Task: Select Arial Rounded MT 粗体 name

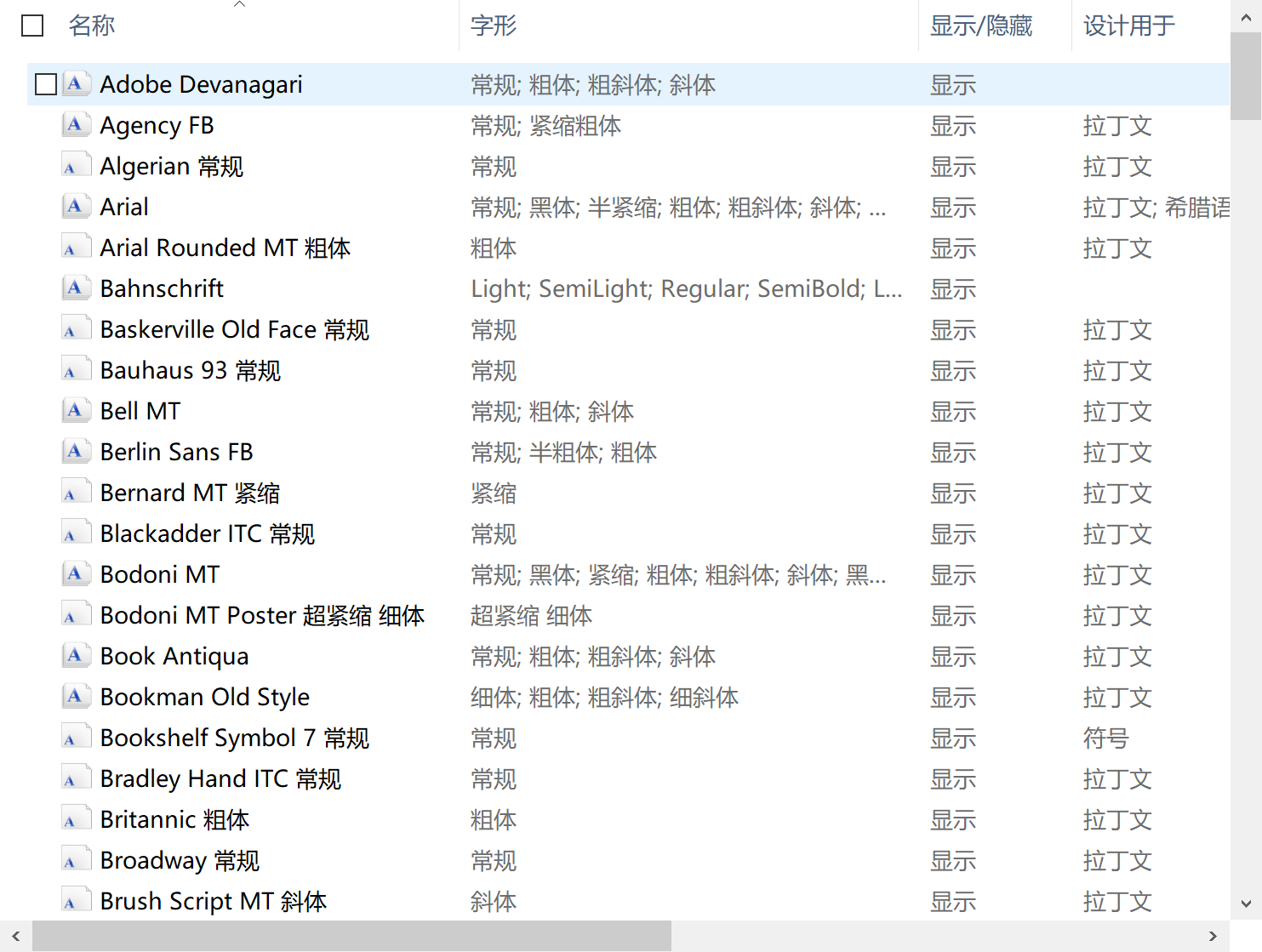Action: click(226, 248)
